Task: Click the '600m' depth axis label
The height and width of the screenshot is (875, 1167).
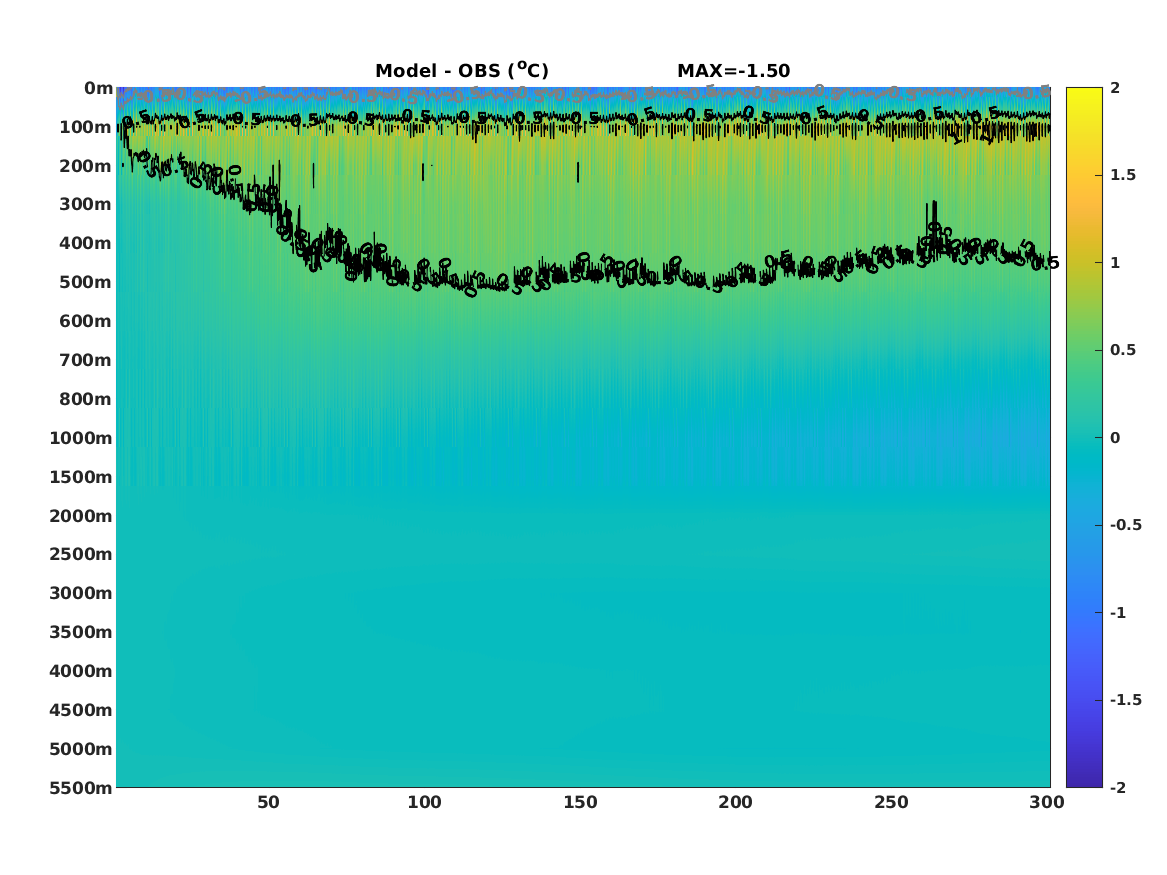Action: coord(86,321)
